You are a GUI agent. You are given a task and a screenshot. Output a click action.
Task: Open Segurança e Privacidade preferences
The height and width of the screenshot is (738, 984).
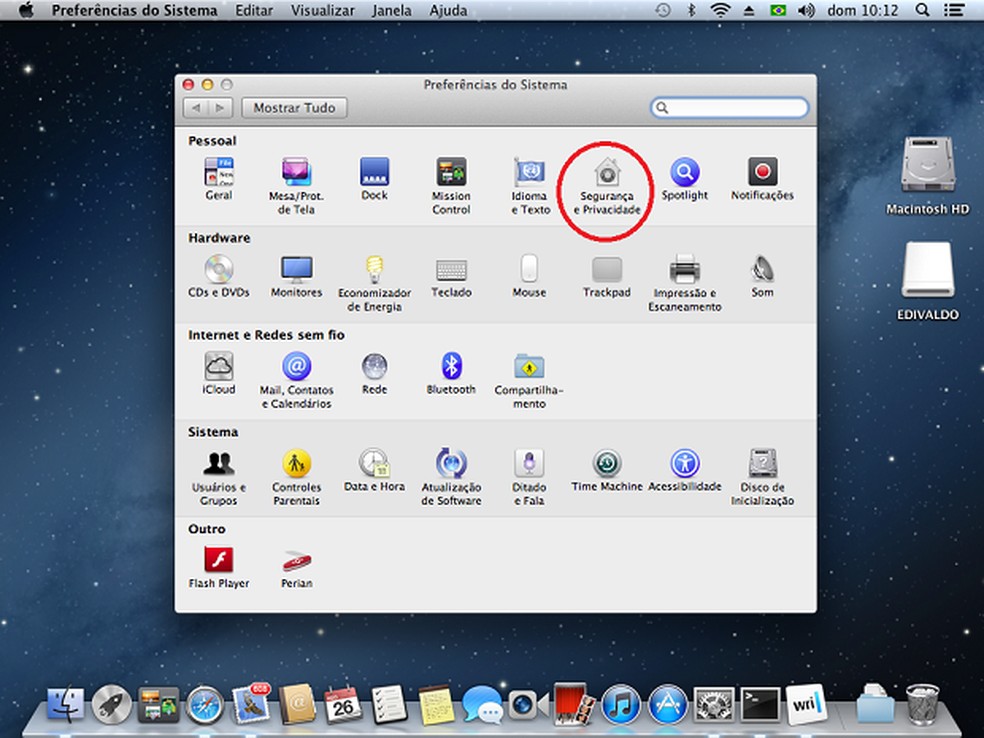(607, 186)
